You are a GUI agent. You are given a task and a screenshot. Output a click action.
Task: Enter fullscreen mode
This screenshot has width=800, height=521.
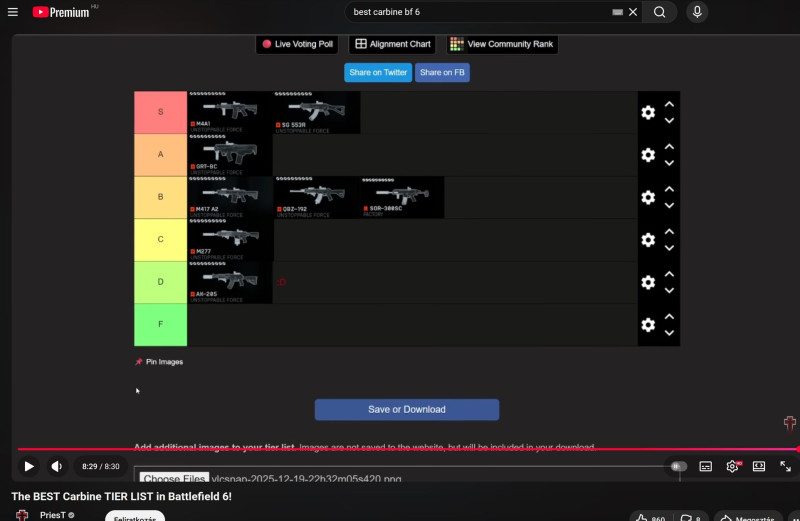[x=786, y=466]
